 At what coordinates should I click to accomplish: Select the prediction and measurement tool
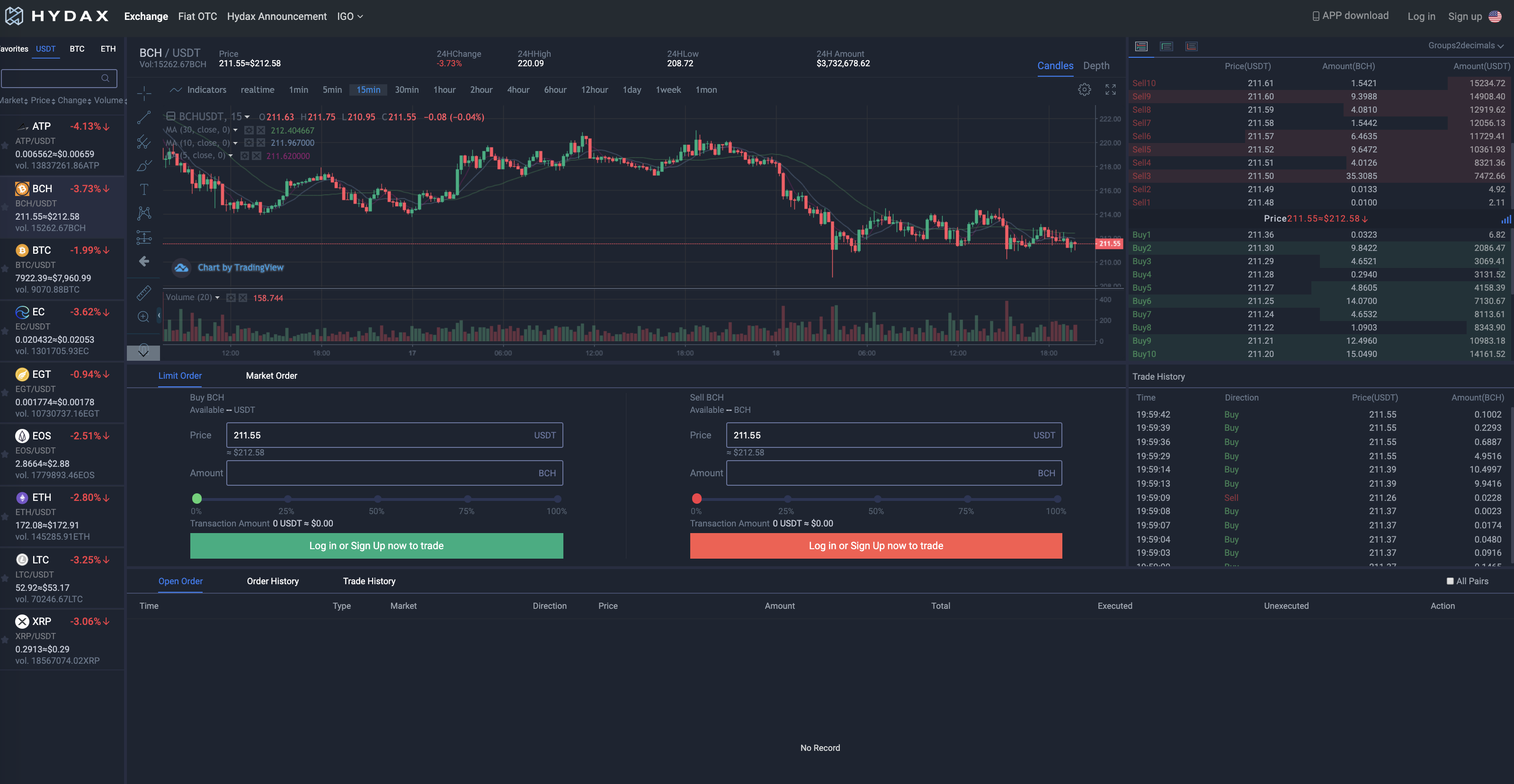pyautogui.click(x=144, y=238)
